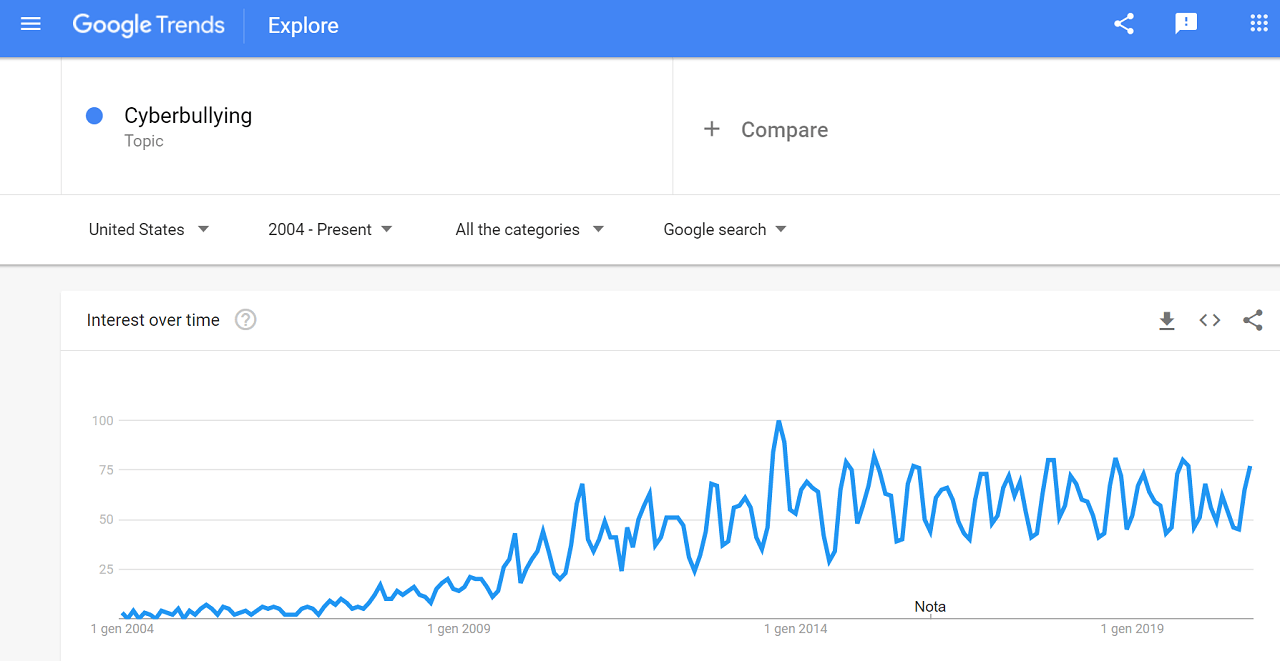Click the peak point on the trend line
Screen dimensions: 1280x661
tap(779, 421)
